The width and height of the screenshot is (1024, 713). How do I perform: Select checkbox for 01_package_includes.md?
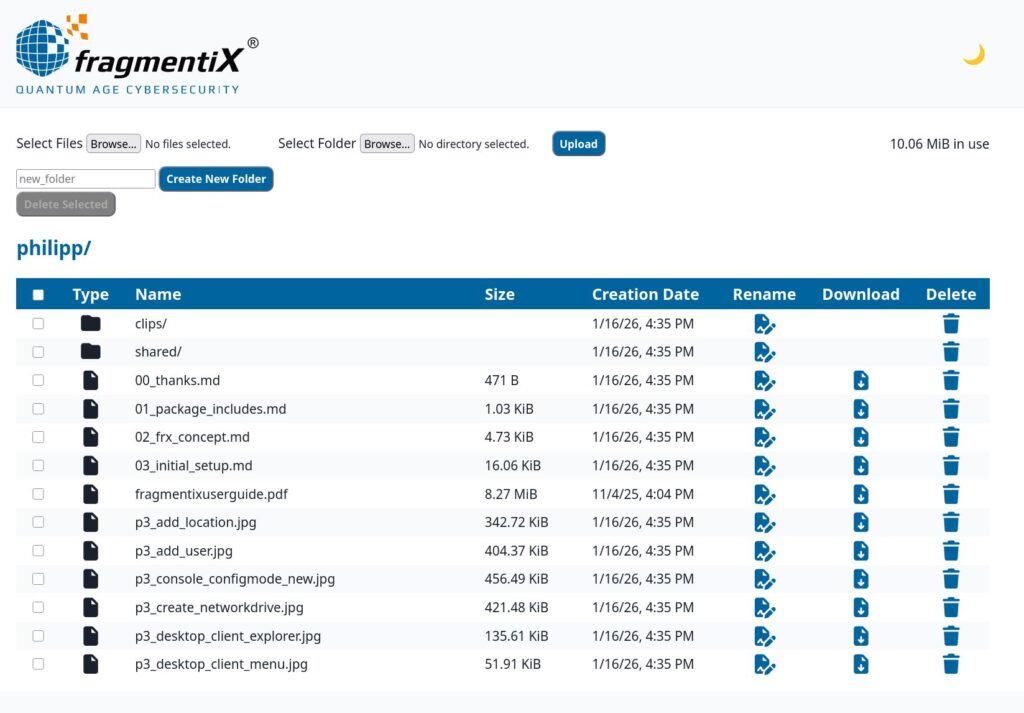point(38,409)
